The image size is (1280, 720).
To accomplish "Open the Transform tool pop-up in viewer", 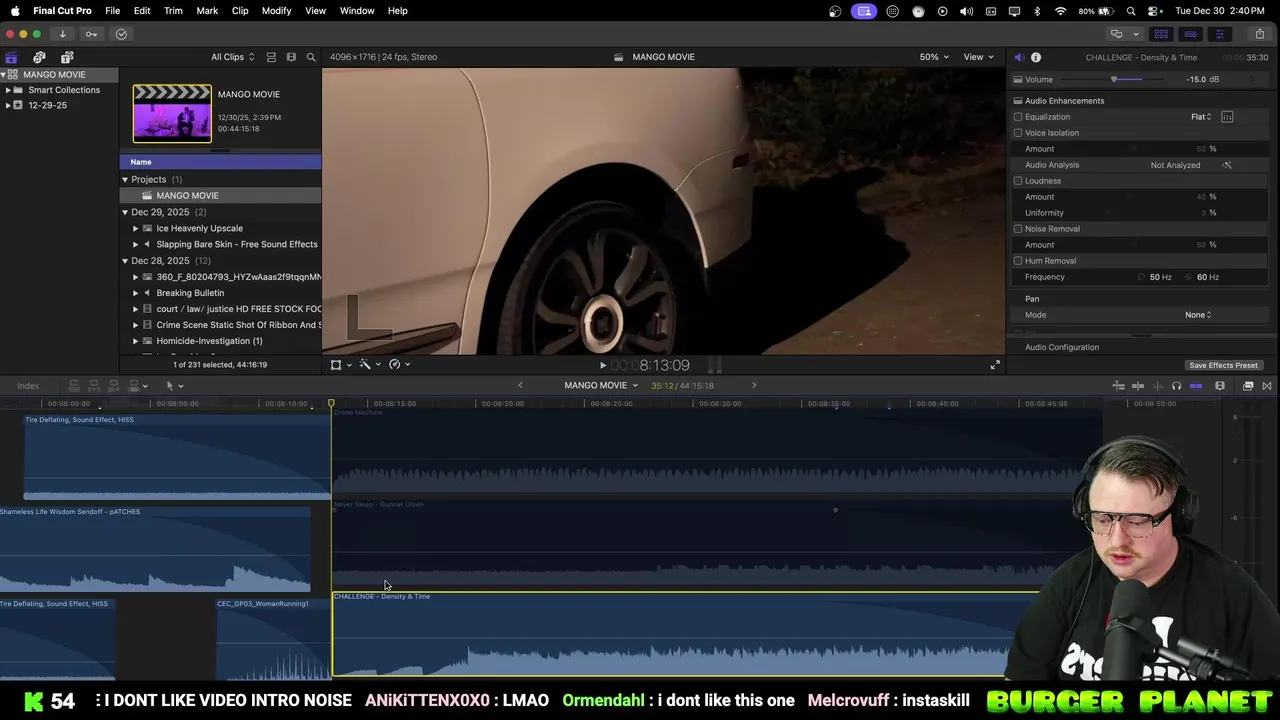I will [340, 365].
